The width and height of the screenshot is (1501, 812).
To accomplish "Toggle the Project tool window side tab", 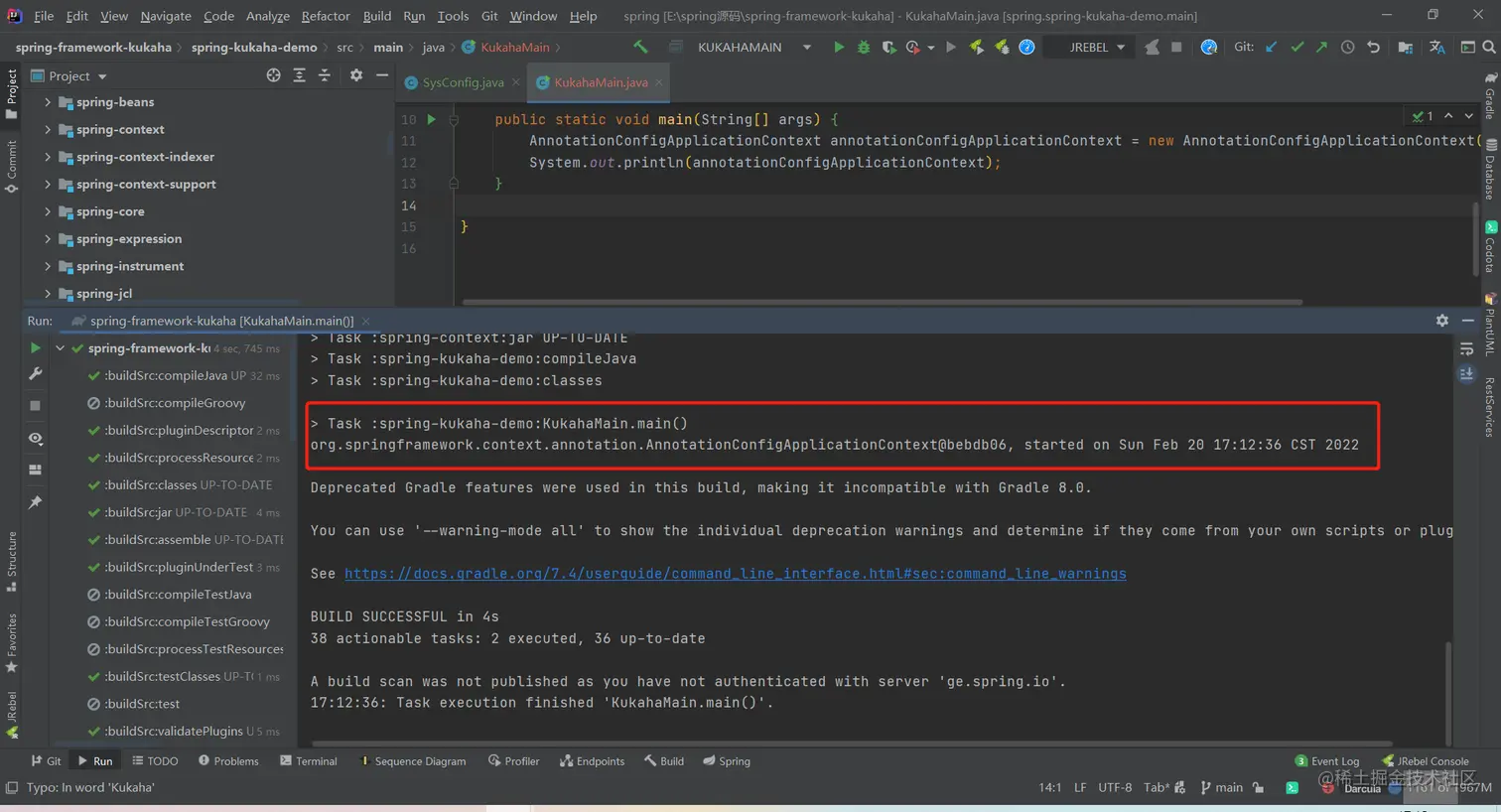I will click(x=11, y=94).
